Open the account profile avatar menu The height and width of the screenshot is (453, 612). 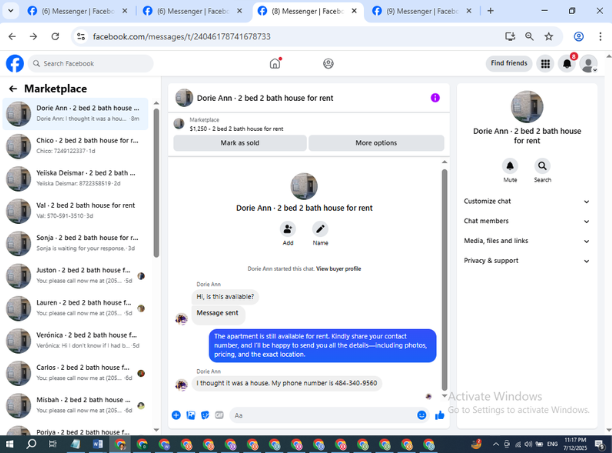tap(589, 63)
